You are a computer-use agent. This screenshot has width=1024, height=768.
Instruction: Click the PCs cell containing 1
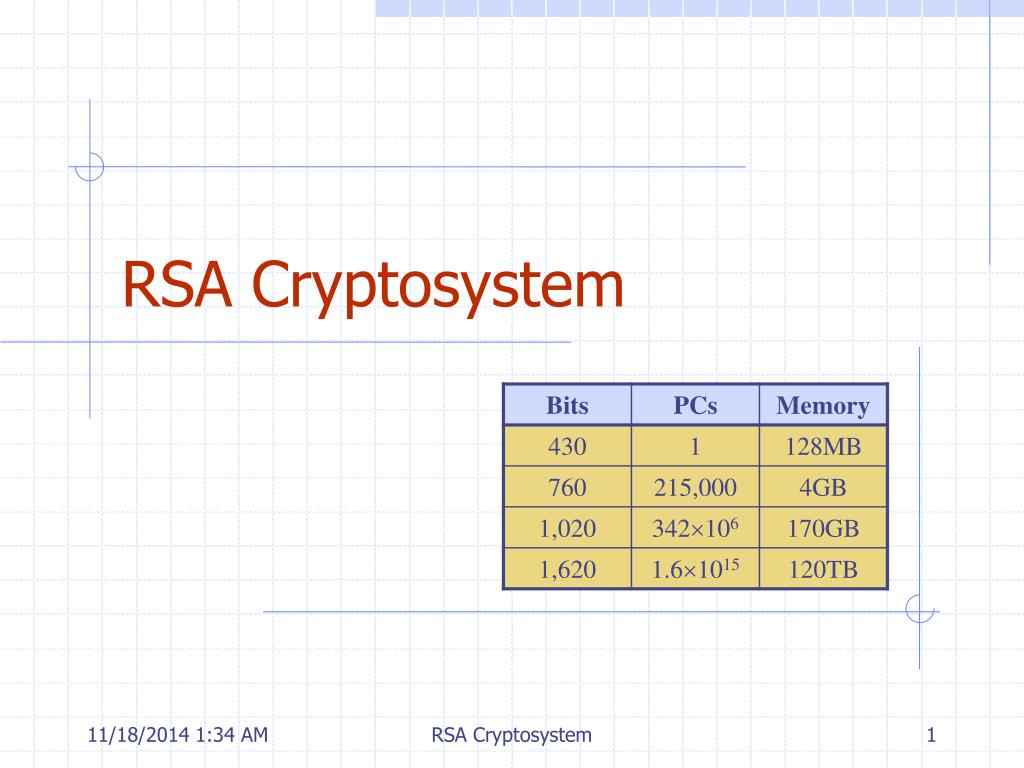point(695,446)
